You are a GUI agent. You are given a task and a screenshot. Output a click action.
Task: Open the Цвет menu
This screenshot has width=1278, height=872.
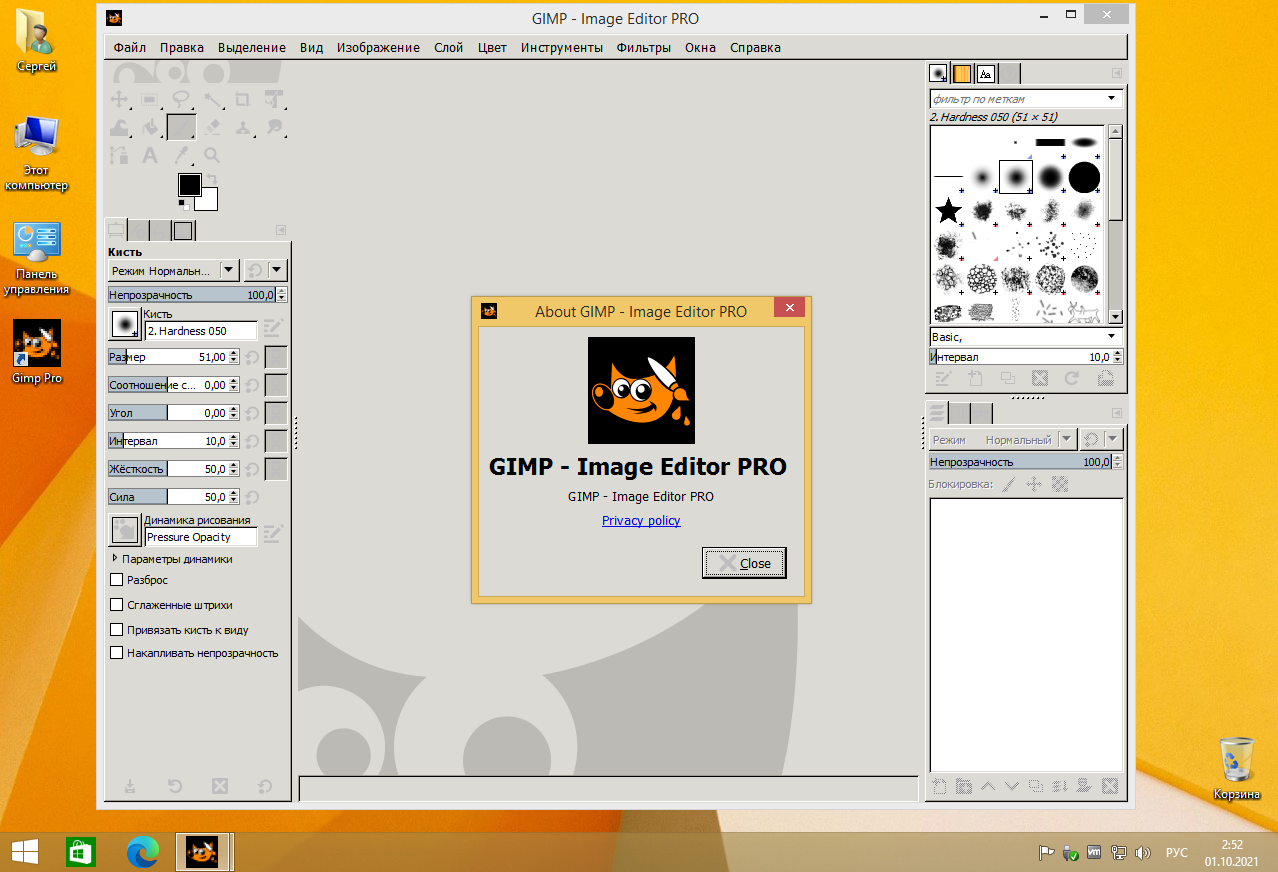492,47
